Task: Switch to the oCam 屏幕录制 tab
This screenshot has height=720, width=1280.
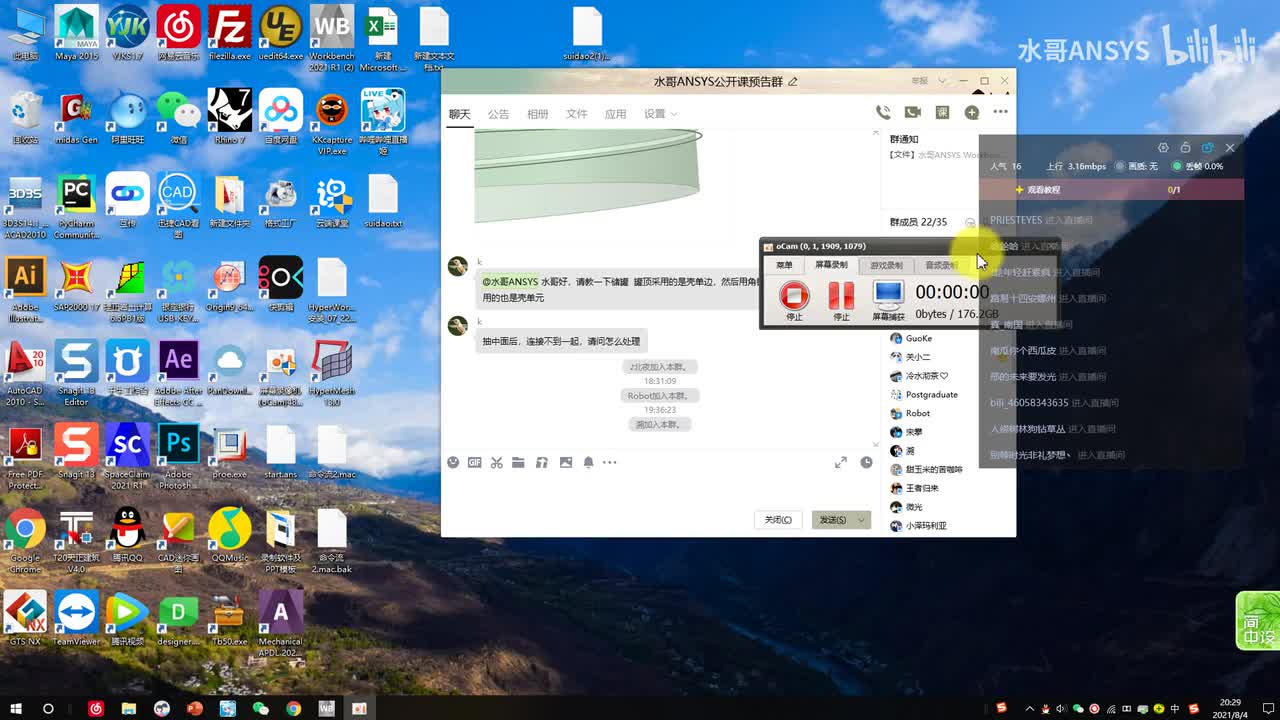Action: pyautogui.click(x=831, y=265)
